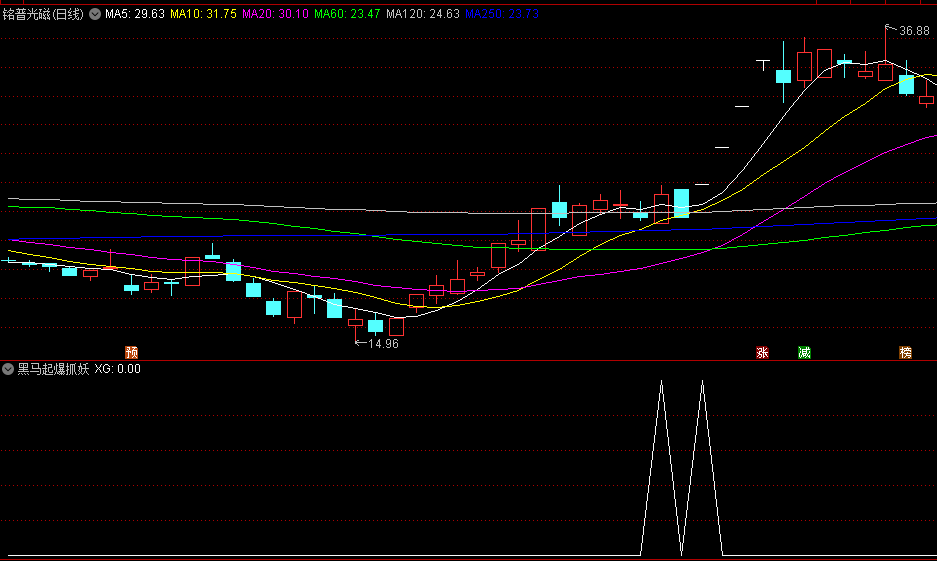Select the MA60: 23.47 label

(x=347, y=14)
